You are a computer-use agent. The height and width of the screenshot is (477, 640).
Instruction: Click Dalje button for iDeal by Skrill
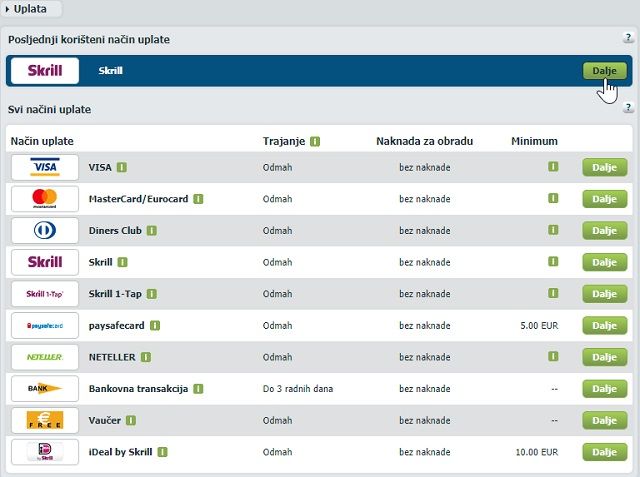tap(604, 452)
